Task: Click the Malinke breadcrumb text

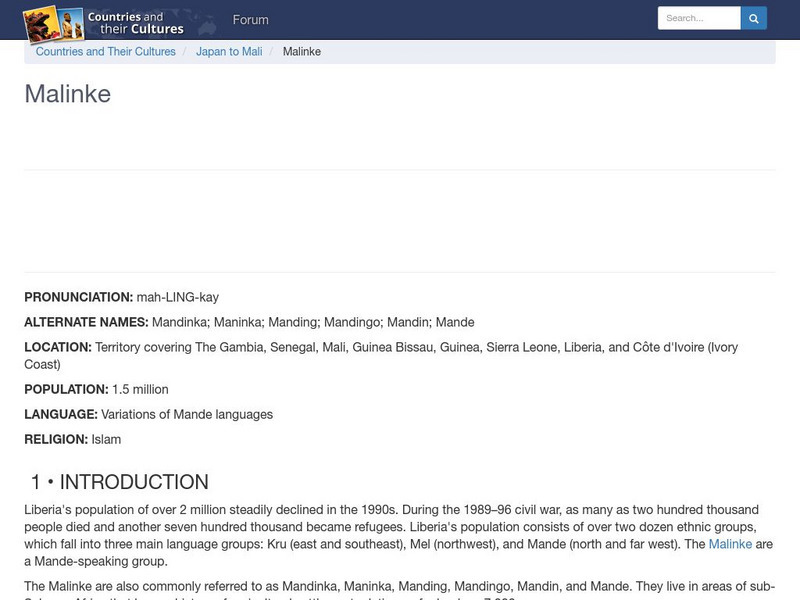Action: point(302,52)
